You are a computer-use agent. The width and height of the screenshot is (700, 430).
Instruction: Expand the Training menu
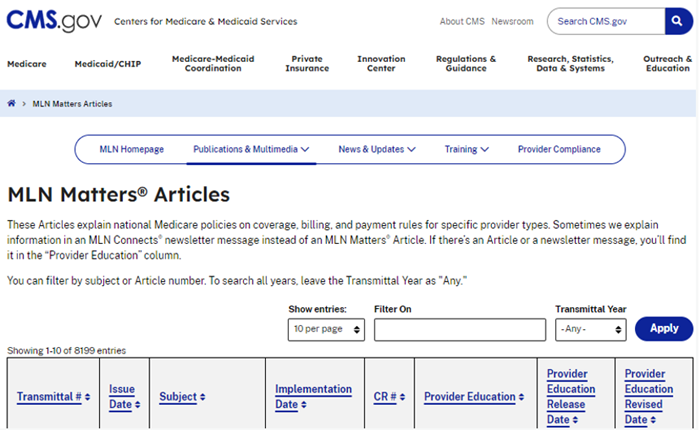(x=467, y=149)
